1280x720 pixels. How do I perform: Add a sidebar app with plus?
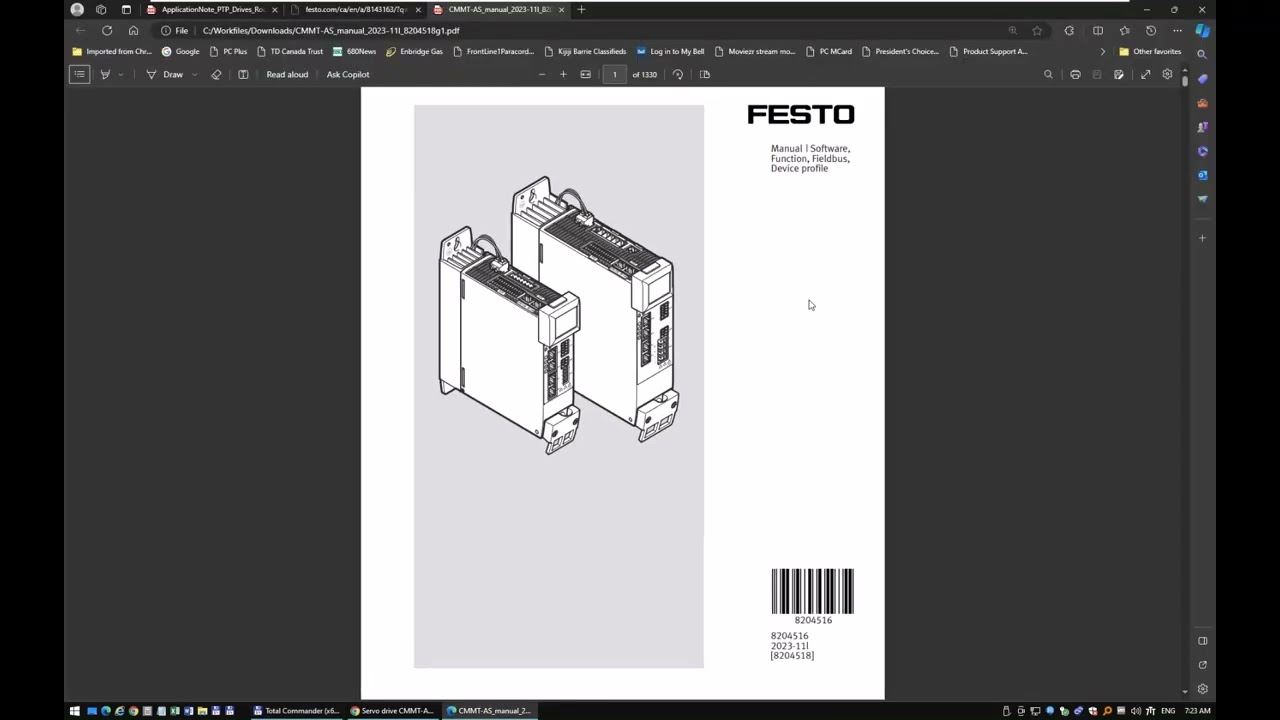1202,238
